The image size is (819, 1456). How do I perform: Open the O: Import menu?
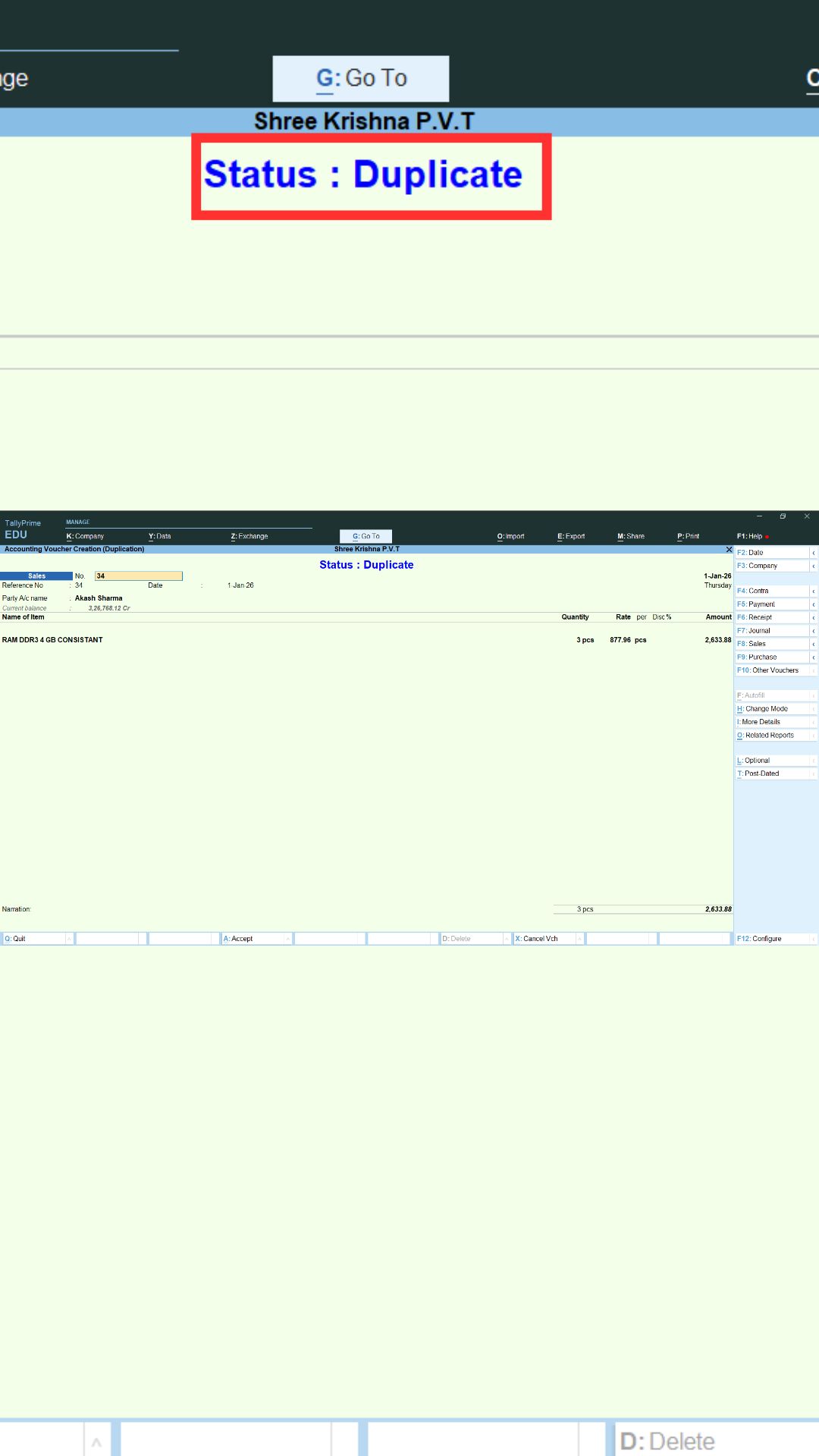click(510, 536)
